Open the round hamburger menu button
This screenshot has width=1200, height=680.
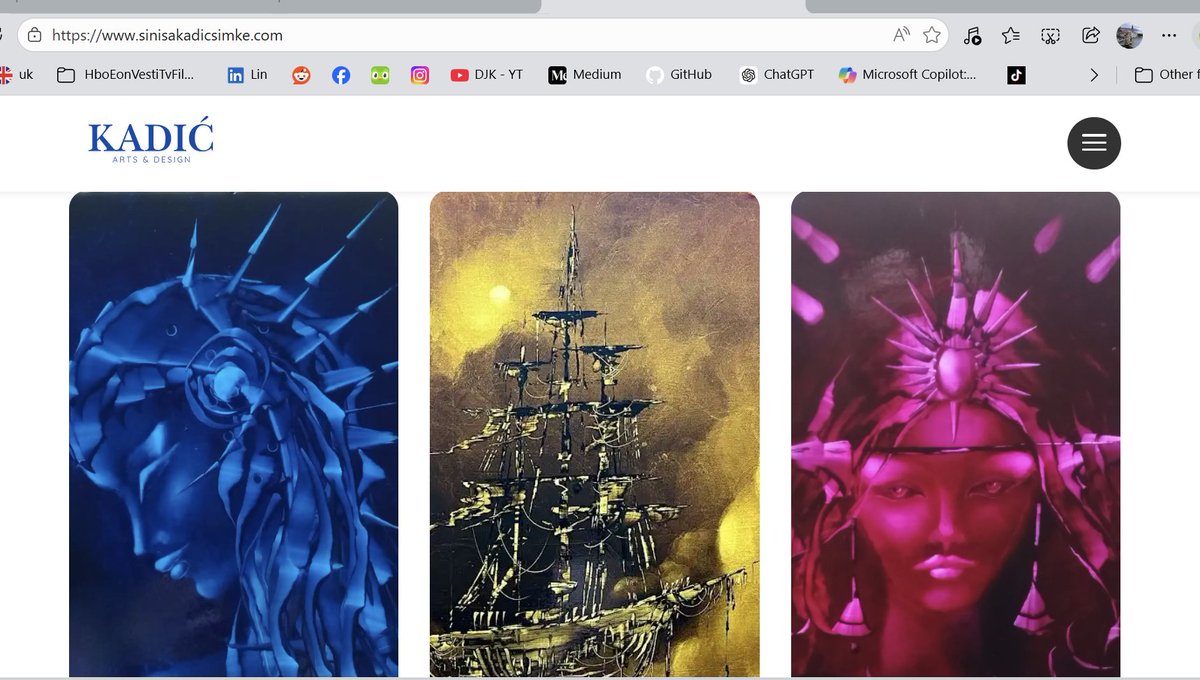tap(1094, 143)
